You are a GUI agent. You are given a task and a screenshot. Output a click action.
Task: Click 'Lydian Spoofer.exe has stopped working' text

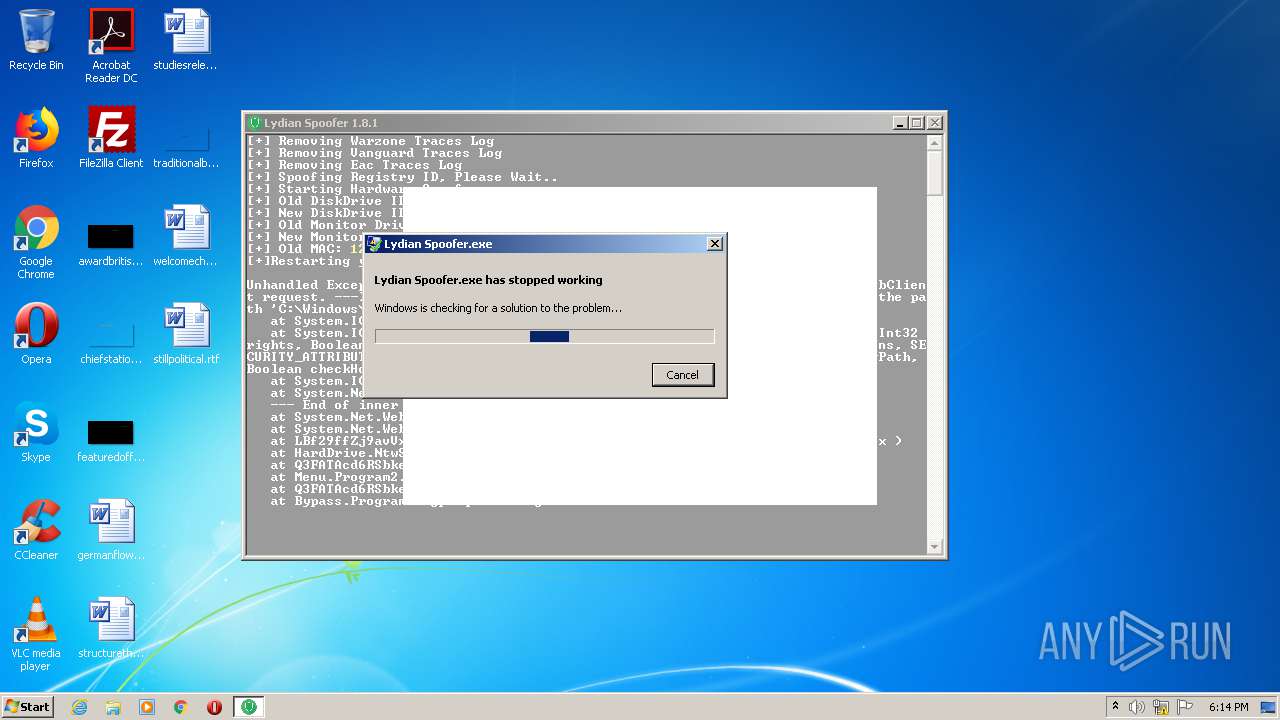pos(488,280)
